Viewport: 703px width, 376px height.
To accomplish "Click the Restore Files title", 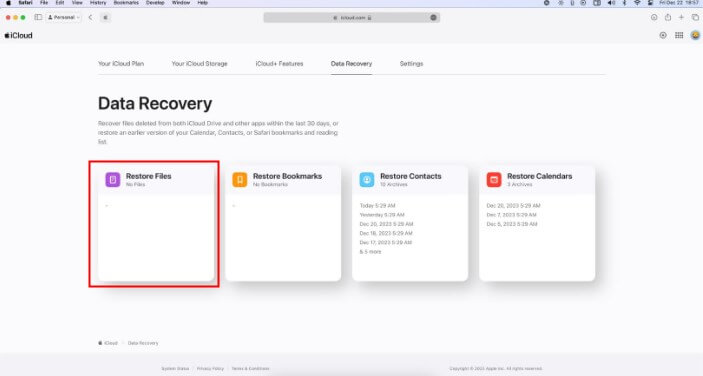I will [148, 176].
